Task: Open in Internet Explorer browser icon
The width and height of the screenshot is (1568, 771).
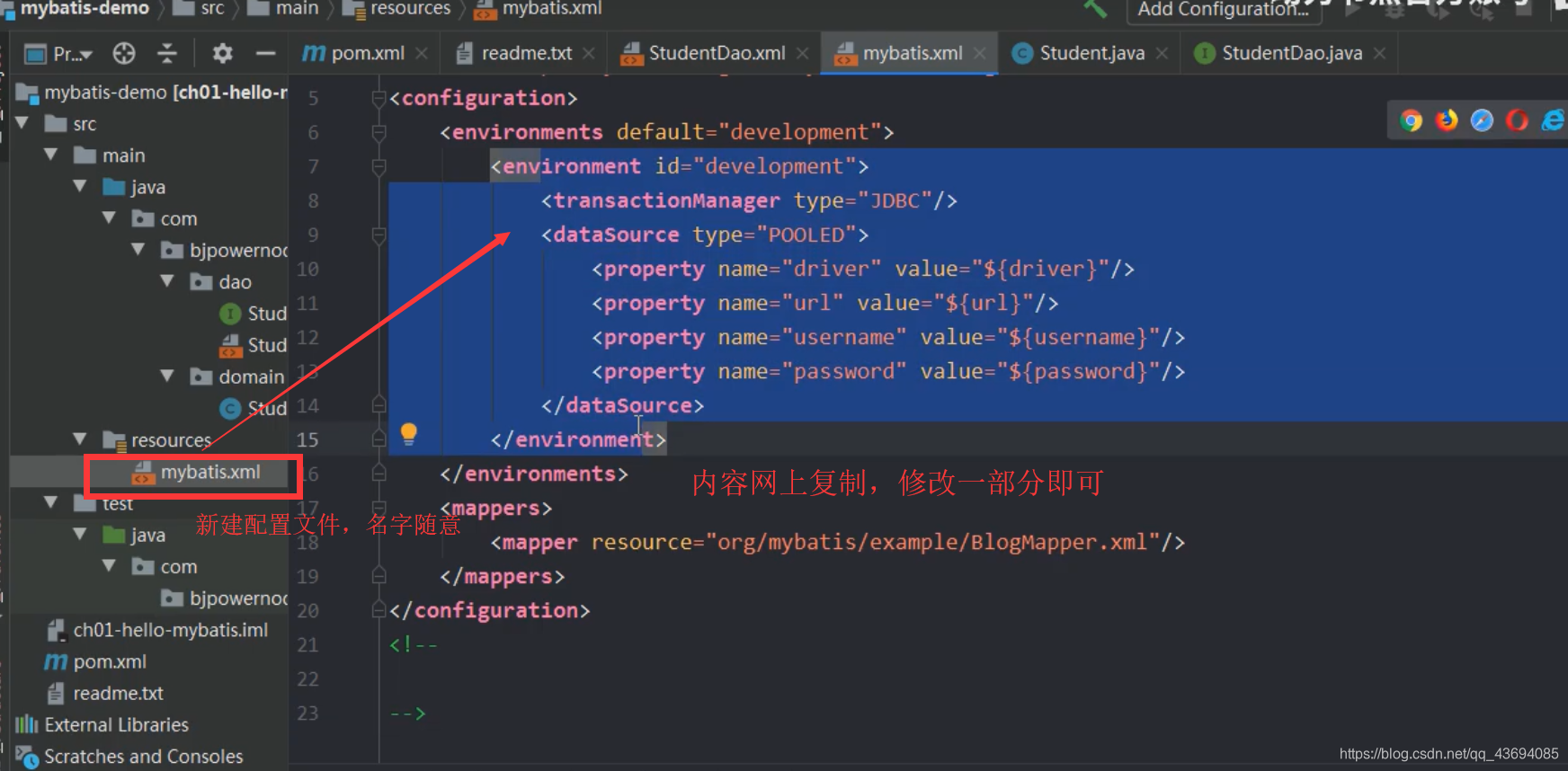Action: point(1553,120)
